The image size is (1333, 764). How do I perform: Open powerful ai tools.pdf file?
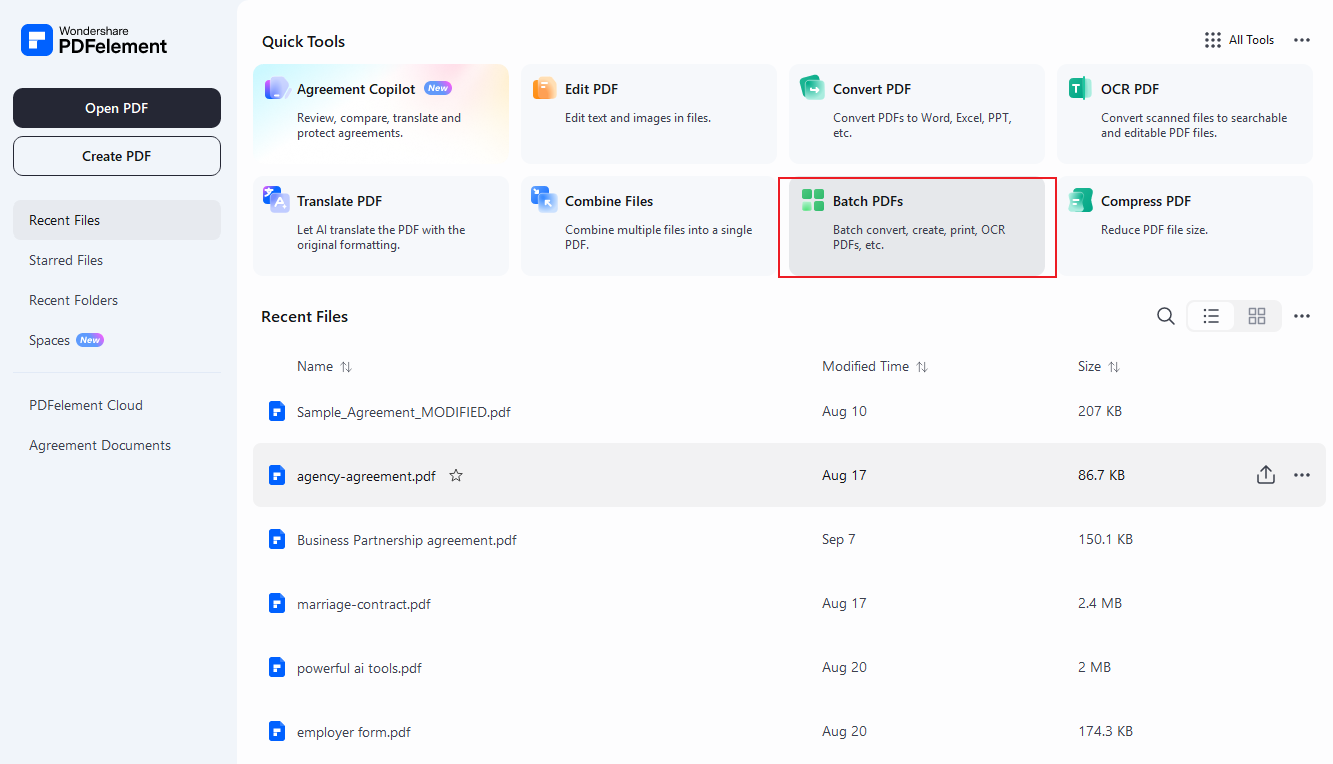[x=359, y=668]
